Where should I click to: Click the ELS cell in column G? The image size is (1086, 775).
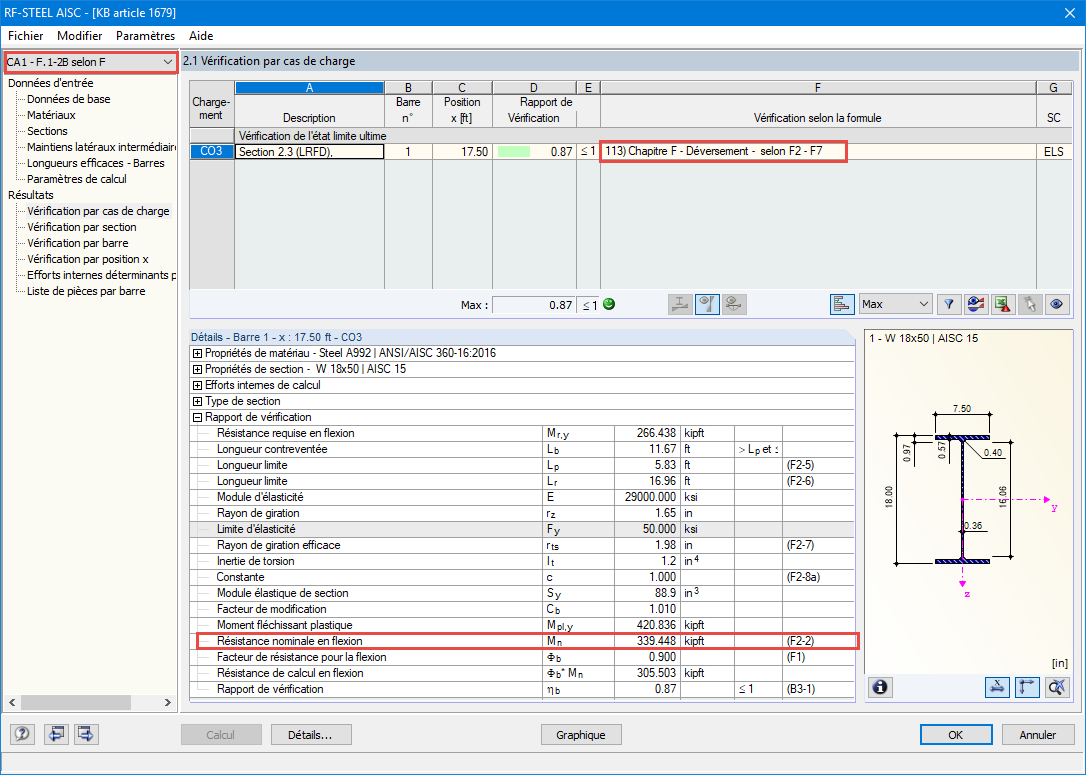click(x=1053, y=152)
